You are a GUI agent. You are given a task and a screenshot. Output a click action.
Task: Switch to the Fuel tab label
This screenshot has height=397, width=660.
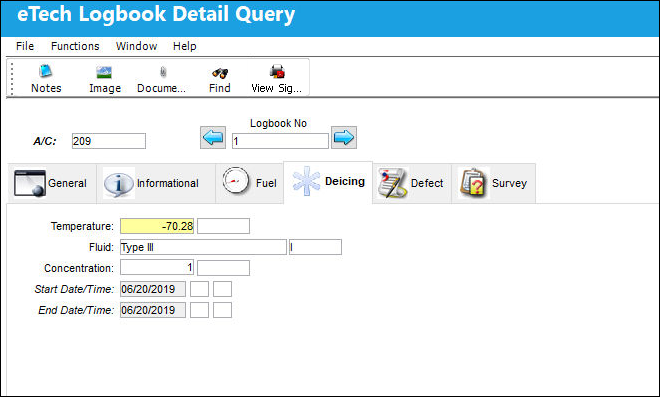[x=266, y=183]
